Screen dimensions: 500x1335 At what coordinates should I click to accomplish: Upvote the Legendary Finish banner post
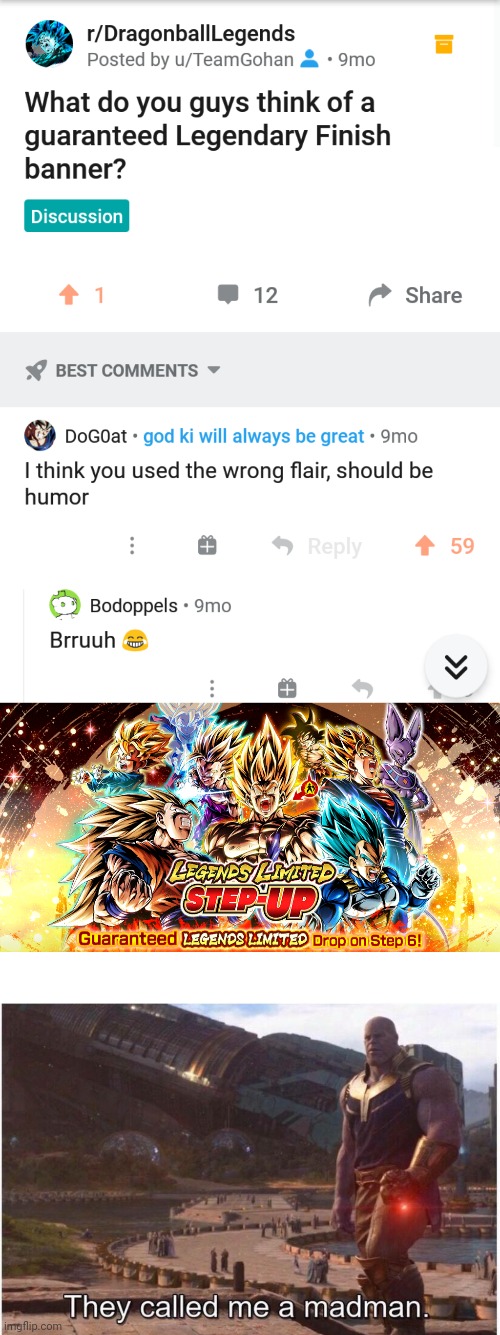[x=68, y=295]
